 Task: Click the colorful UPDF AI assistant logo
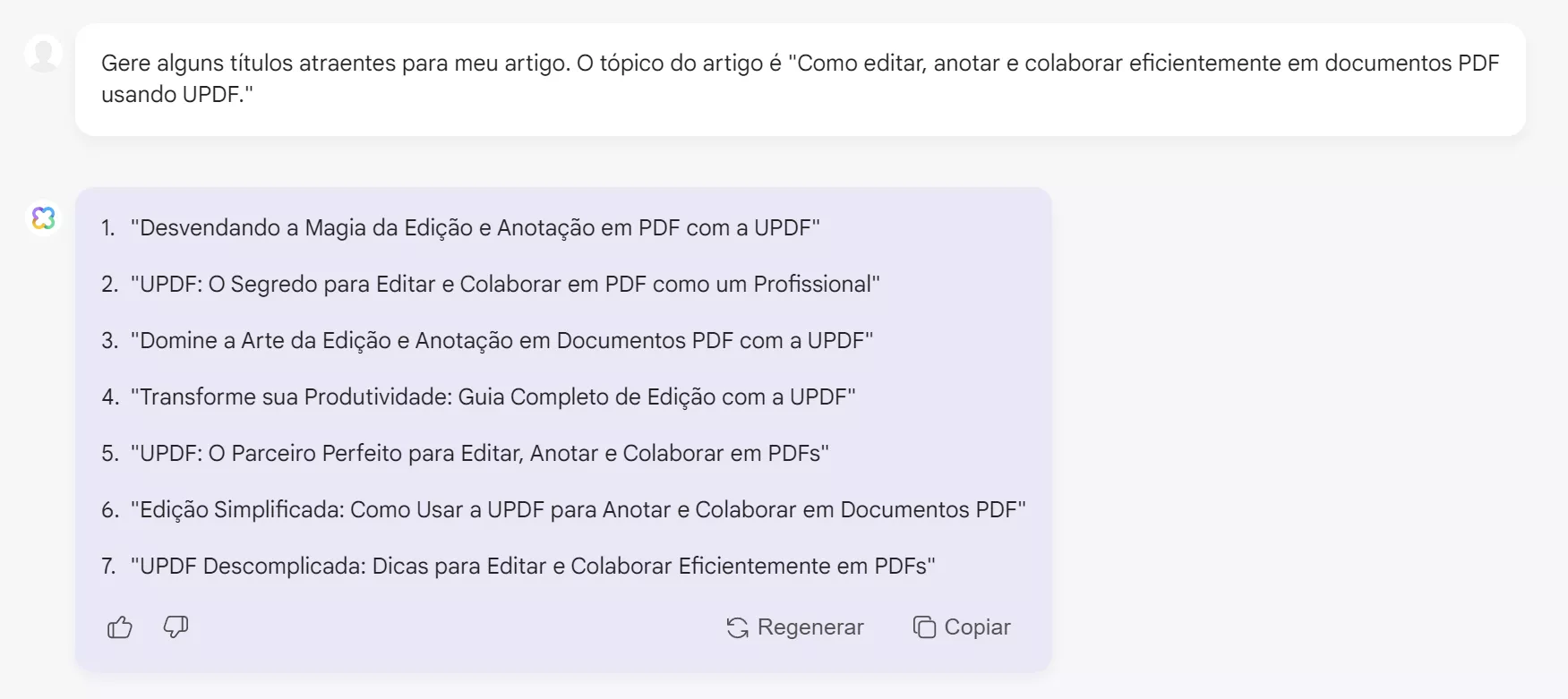pos(43,217)
